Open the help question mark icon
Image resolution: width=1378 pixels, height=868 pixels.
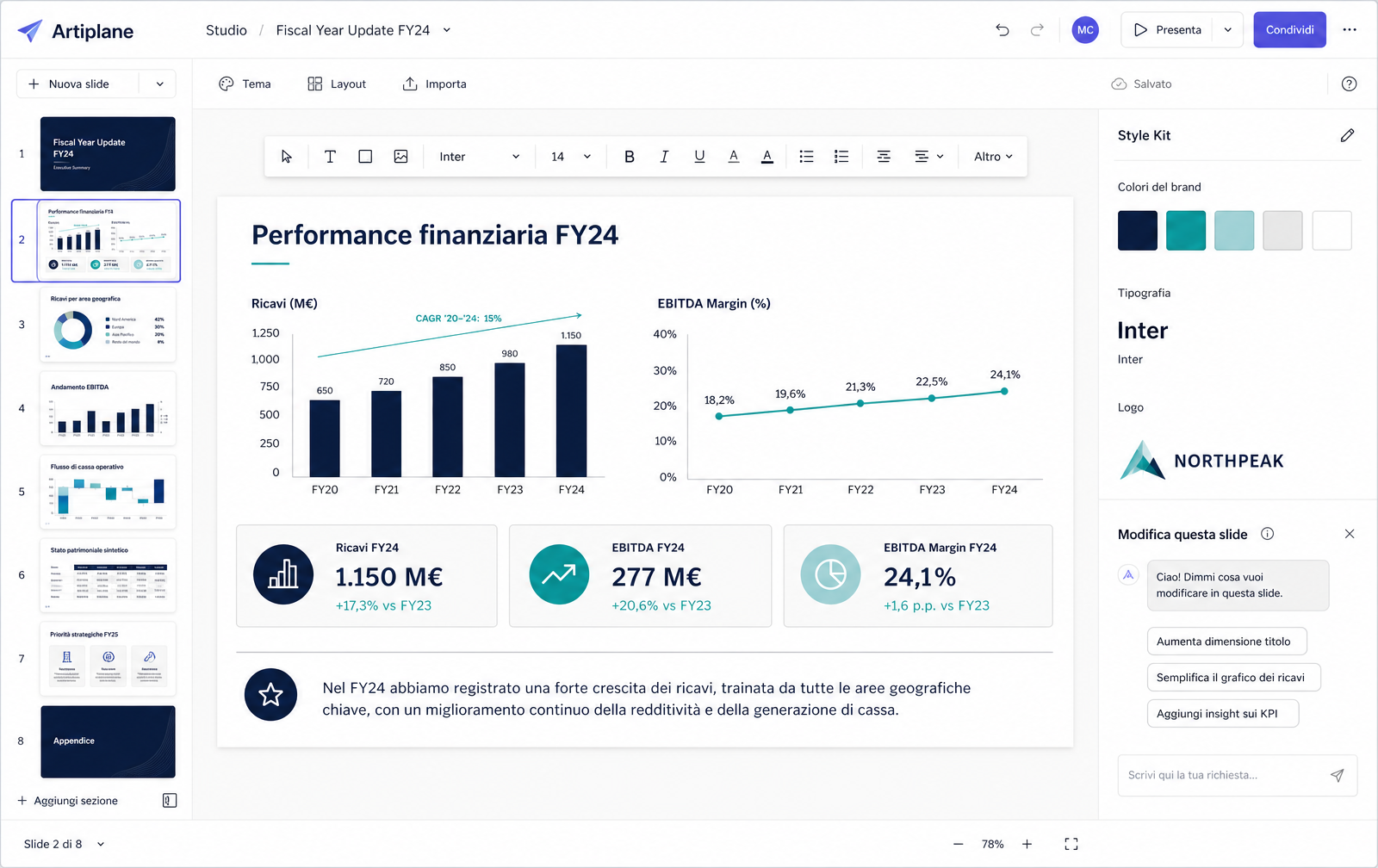pos(1350,84)
